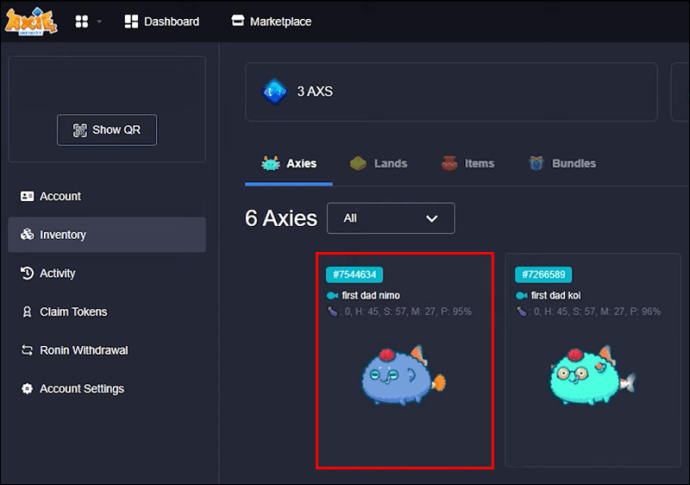Click the Inventory cubes icon

point(27,234)
